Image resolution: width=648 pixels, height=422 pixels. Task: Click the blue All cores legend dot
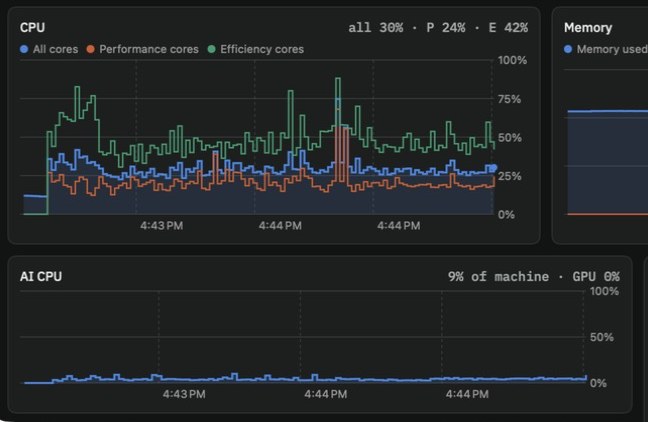pyautogui.click(x=24, y=49)
